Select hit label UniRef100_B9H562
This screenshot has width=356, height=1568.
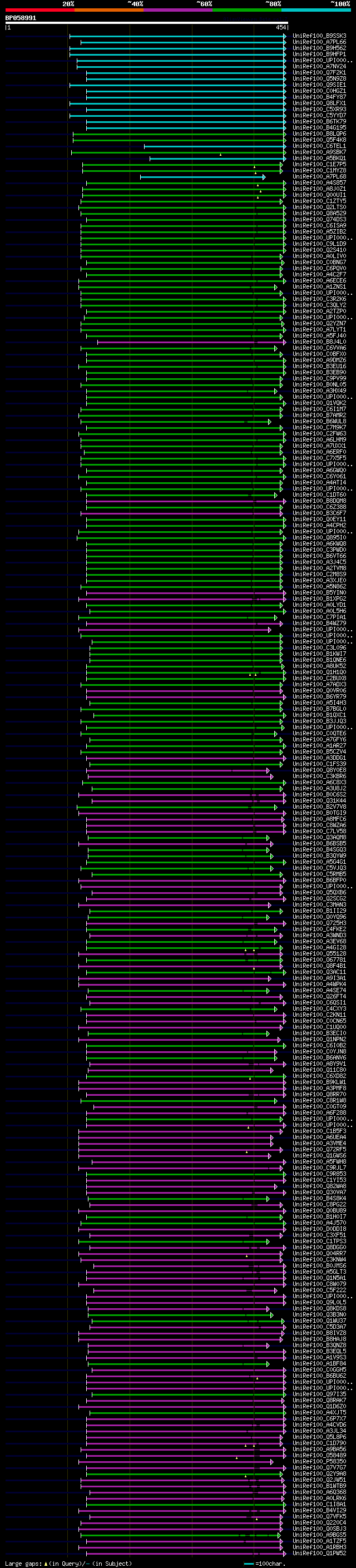pos(319,48)
